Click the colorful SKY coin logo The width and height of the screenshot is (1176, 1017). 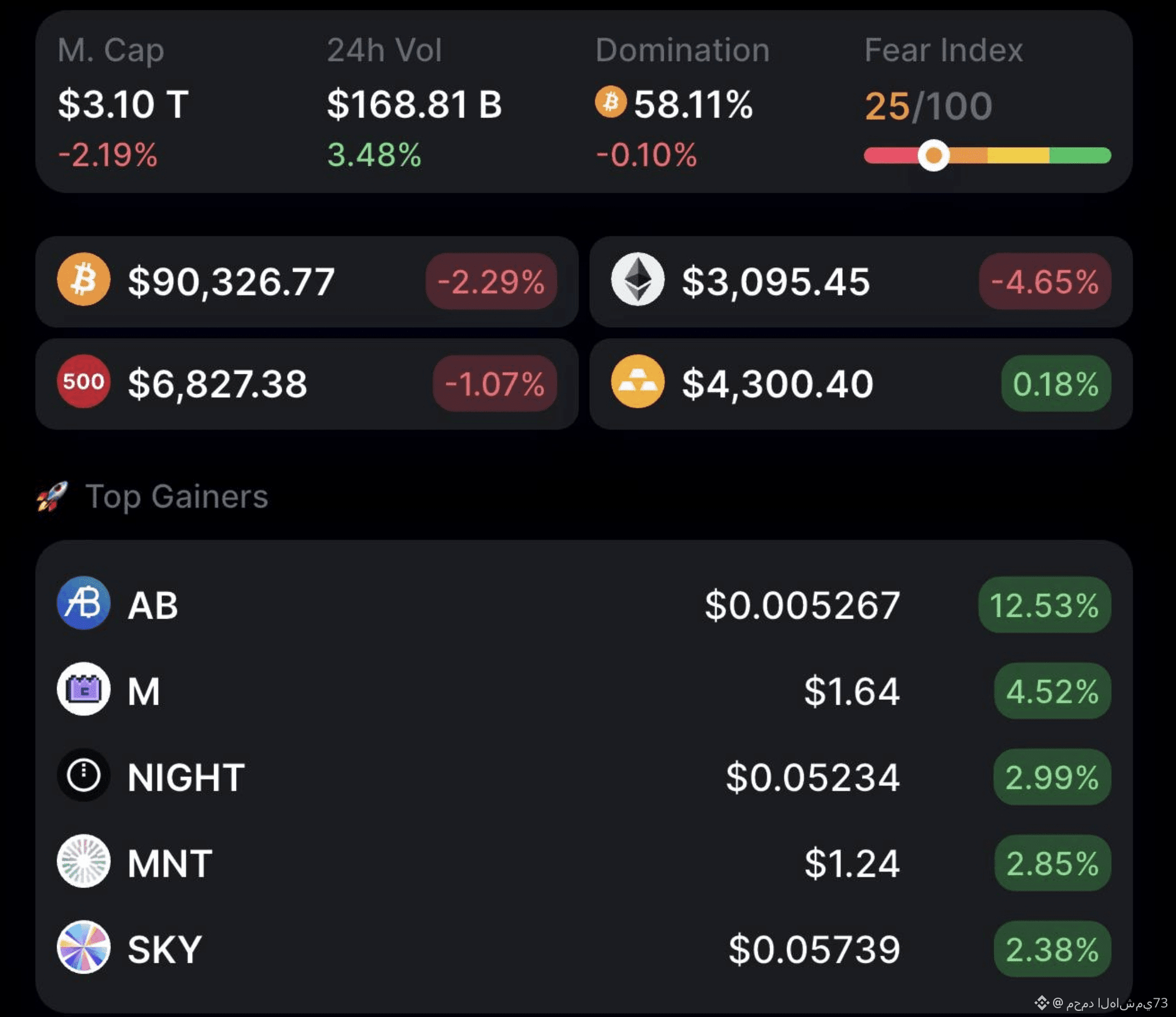coord(83,947)
